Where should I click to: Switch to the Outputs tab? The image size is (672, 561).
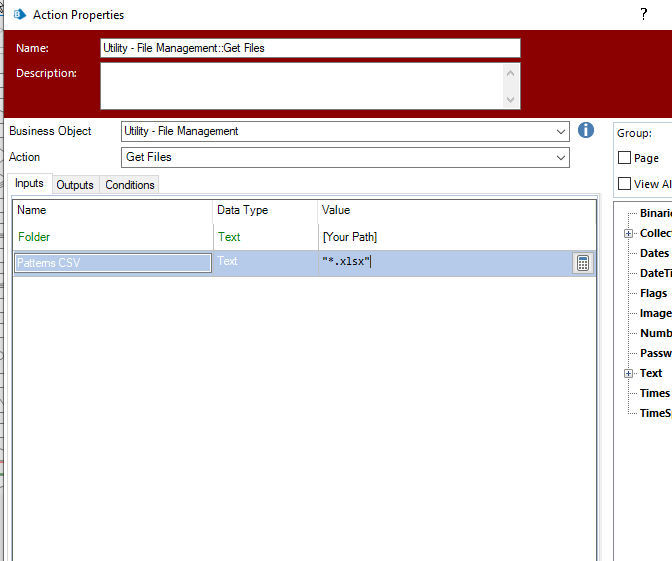[x=75, y=185]
